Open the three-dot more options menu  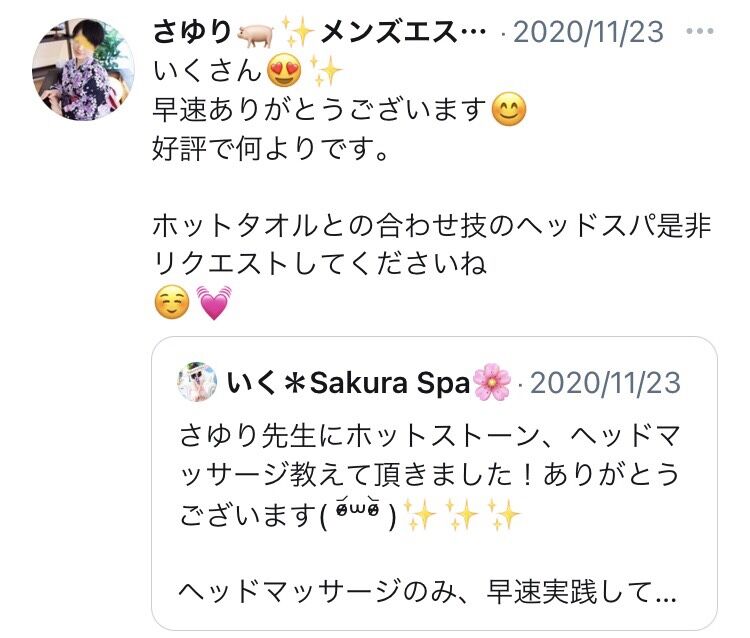[700, 32]
